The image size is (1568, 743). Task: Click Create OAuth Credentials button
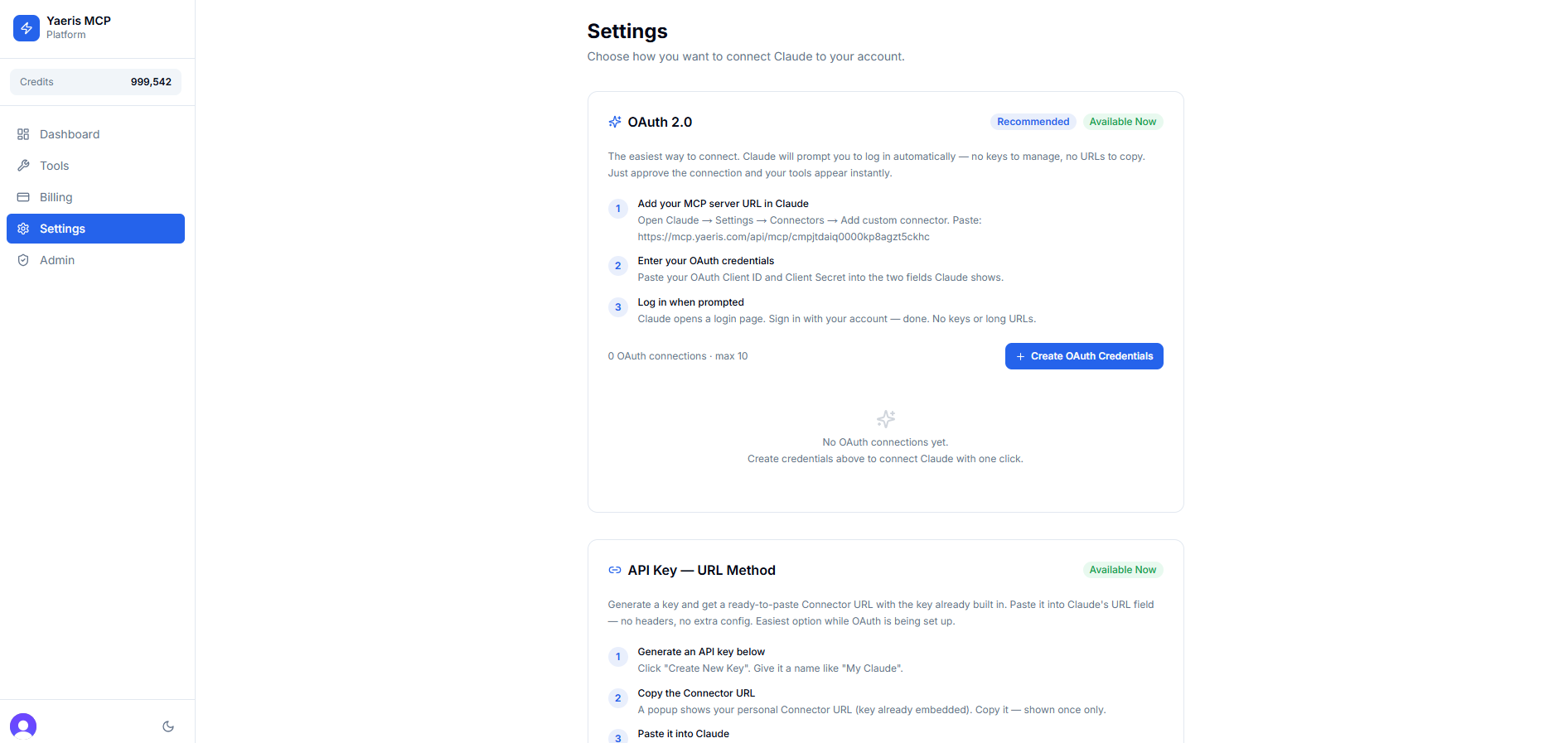click(x=1084, y=356)
